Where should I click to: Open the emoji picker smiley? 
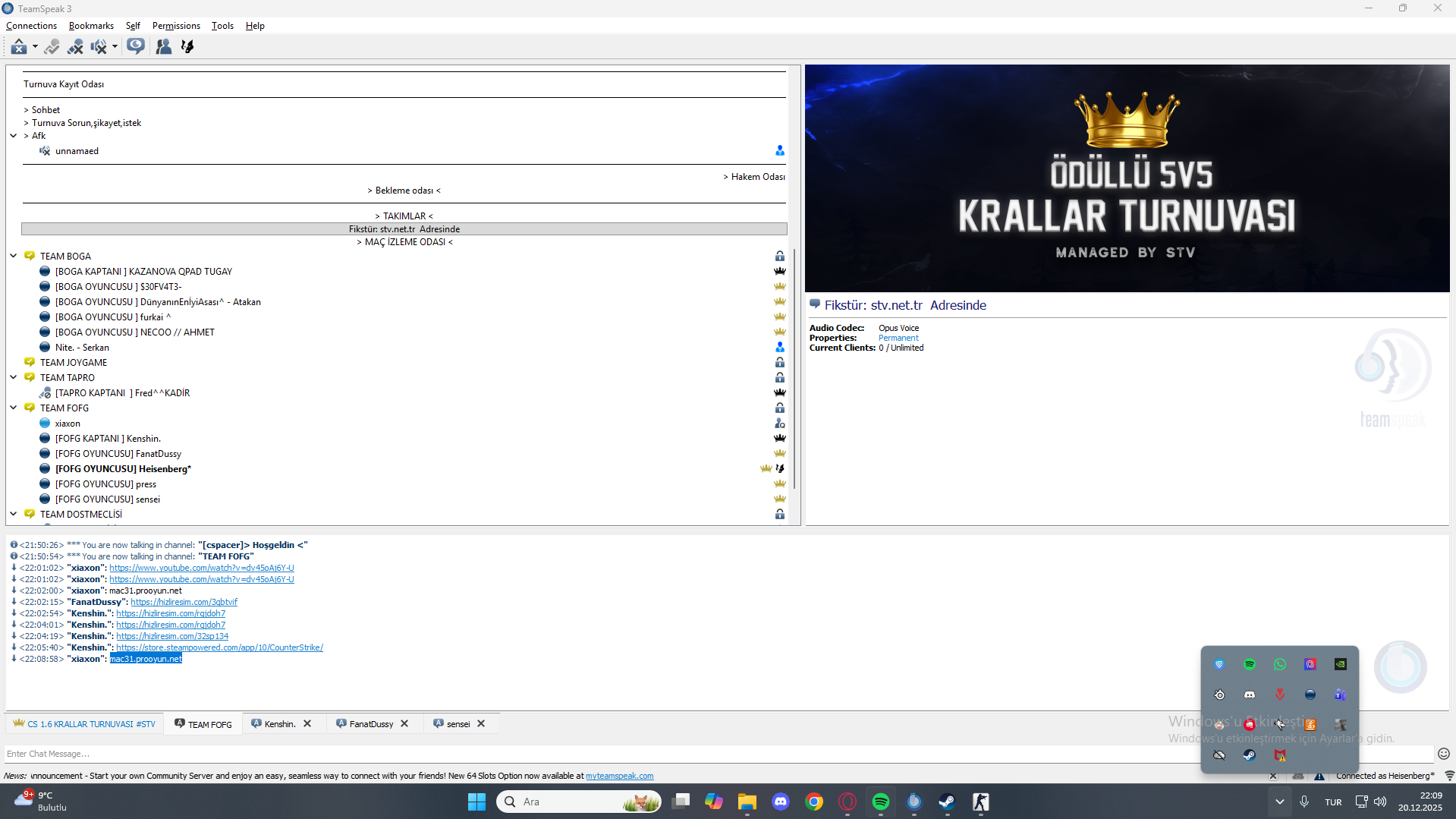coord(1443,754)
